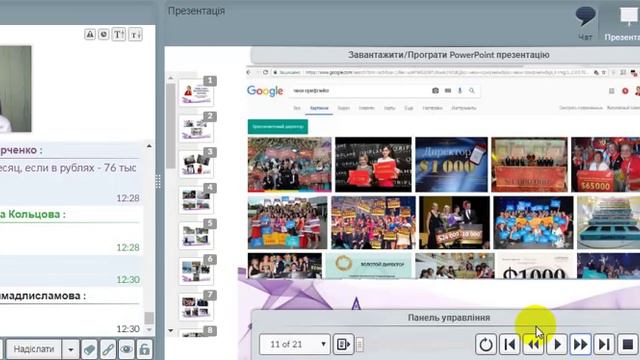Click the round clock icon above chat

click(x=104, y=34)
